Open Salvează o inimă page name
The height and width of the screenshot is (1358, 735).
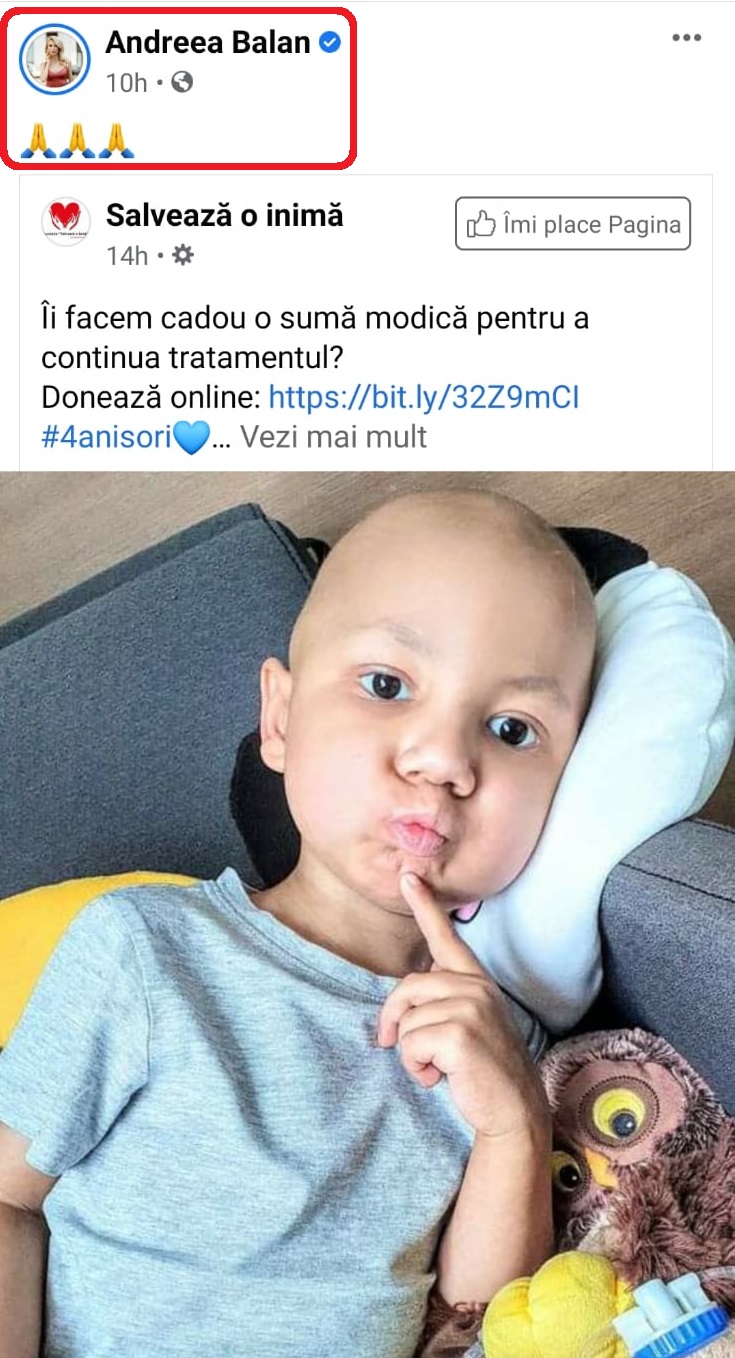(x=224, y=214)
